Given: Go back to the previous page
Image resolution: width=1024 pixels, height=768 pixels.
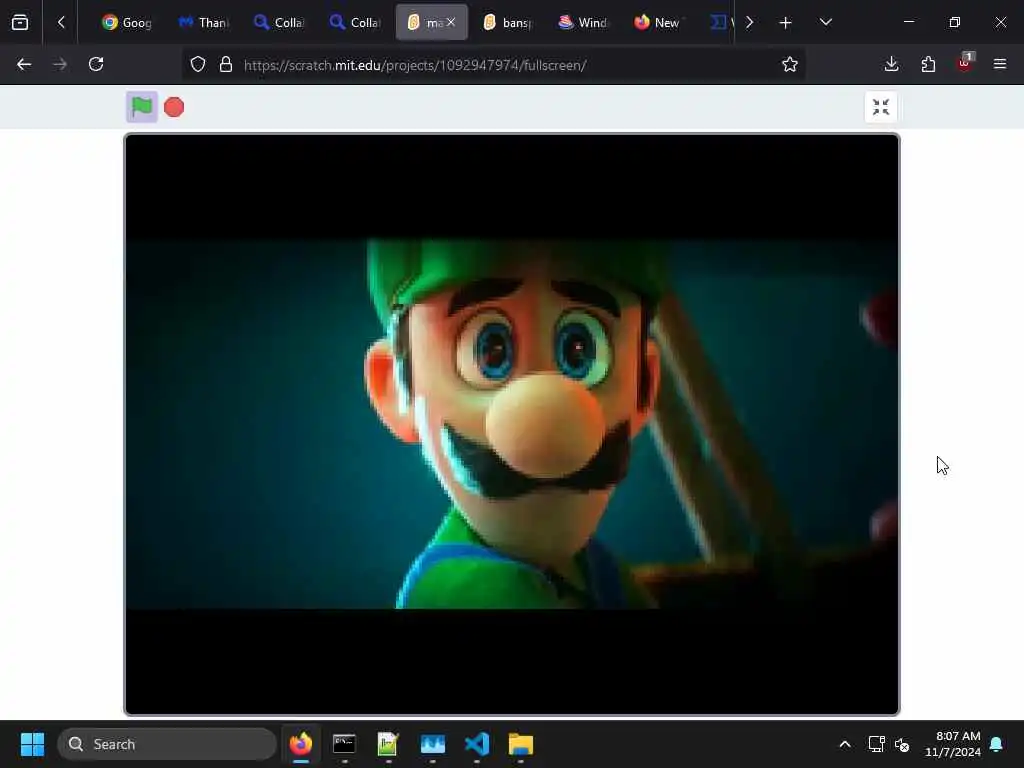Looking at the screenshot, I should (x=24, y=64).
